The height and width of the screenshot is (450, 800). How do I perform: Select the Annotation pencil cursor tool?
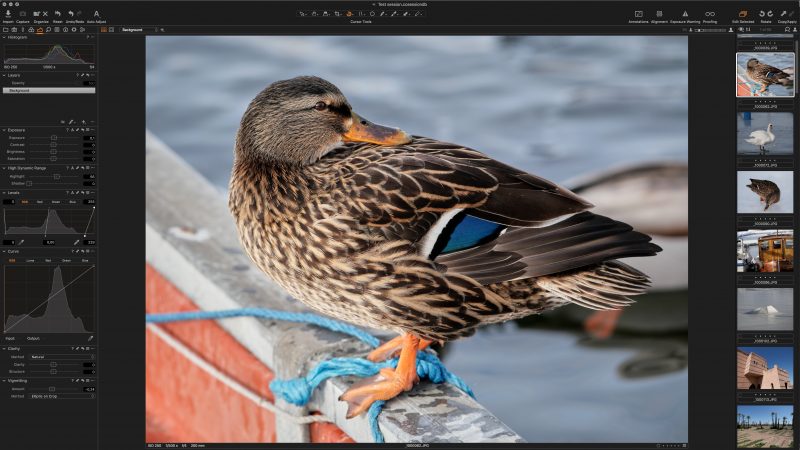(418, 14)
